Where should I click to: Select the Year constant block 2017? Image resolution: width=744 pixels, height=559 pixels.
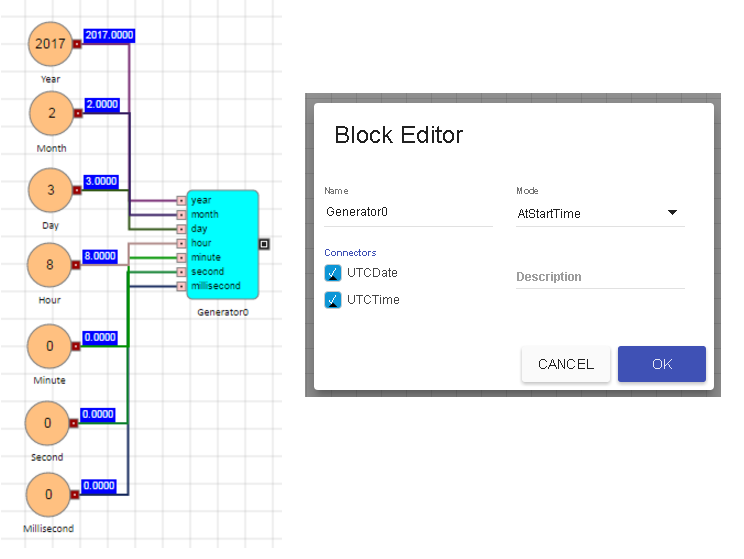[49, 44]
